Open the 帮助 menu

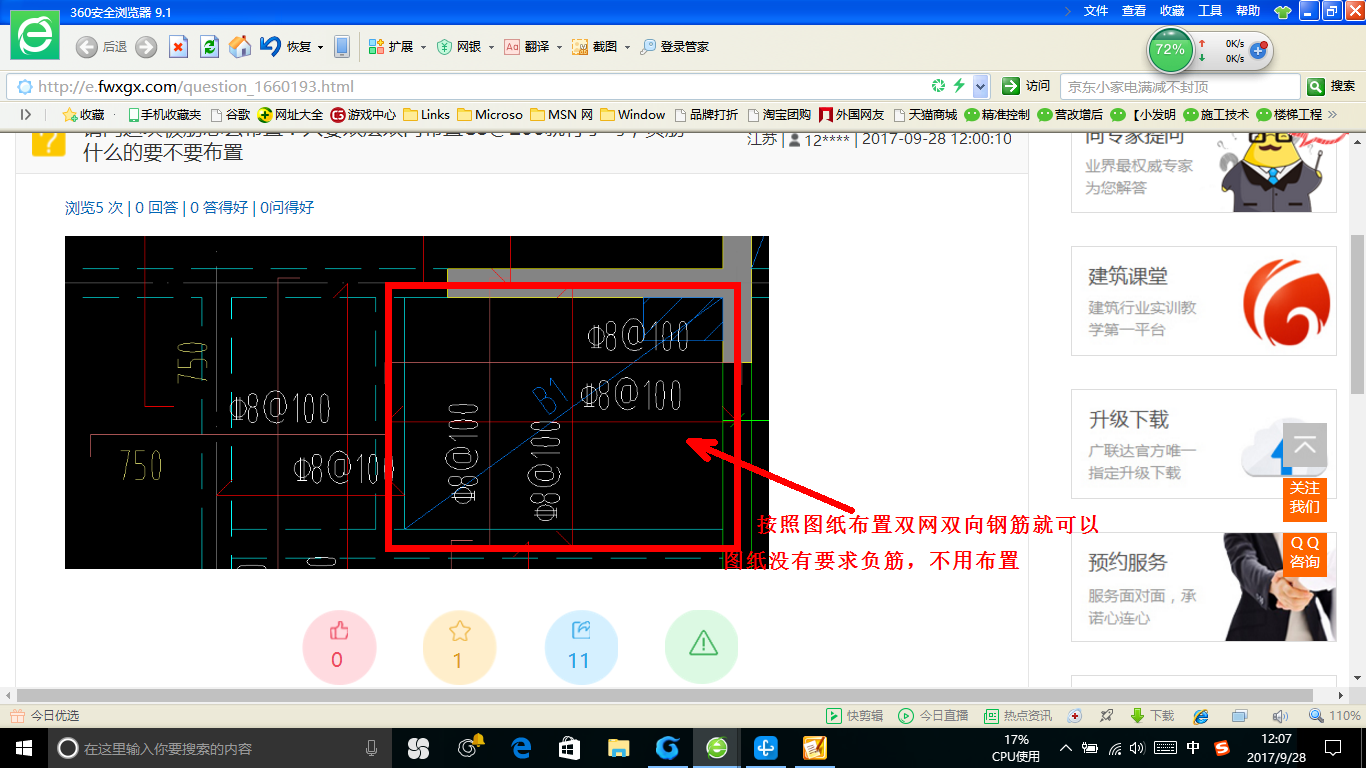click(1248, 11)
